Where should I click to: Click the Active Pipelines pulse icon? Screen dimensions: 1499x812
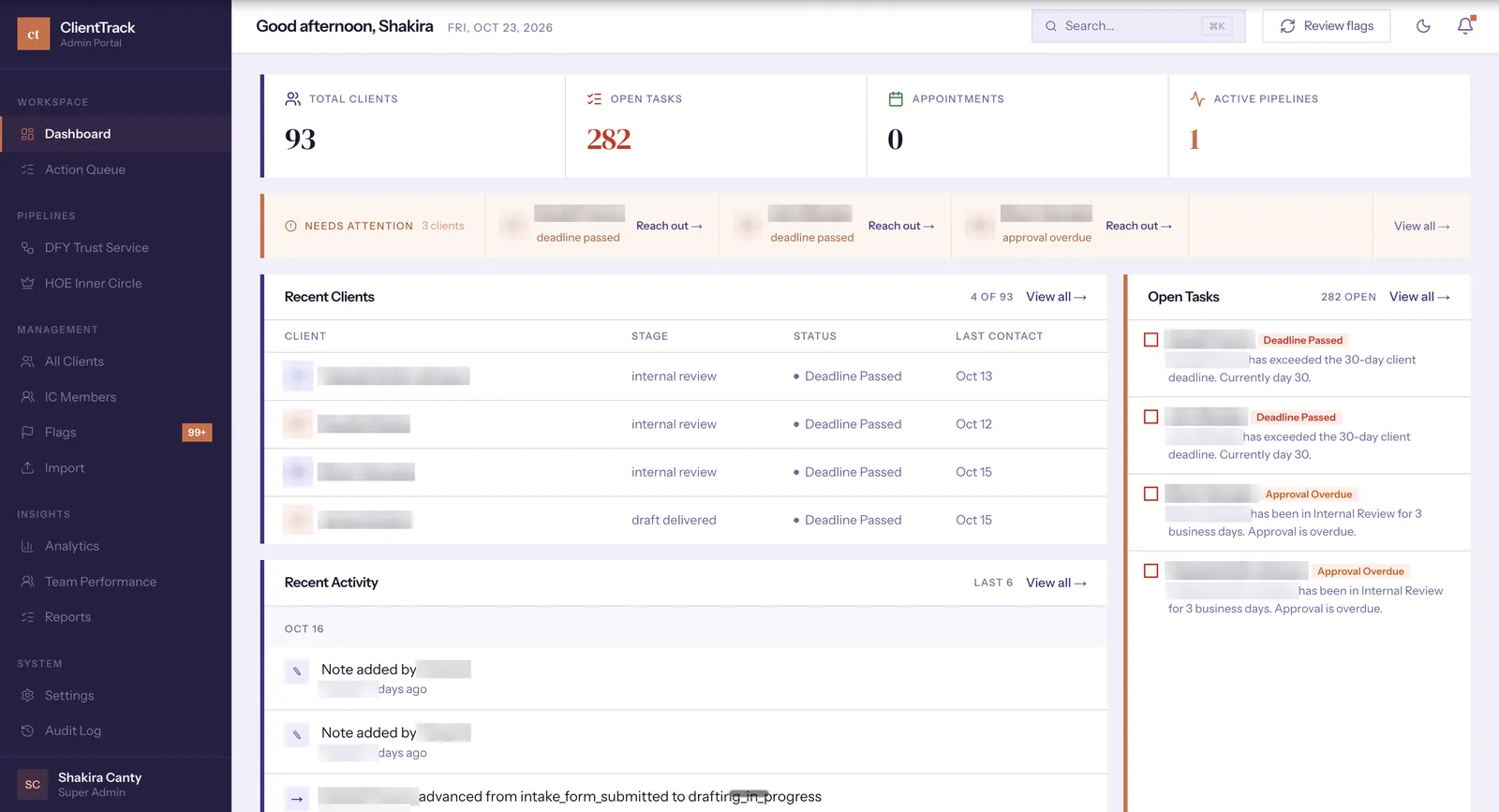tap(1197, 98)
